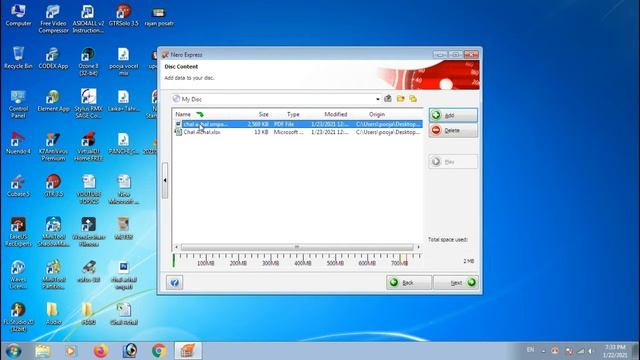Click the right arrow of horizontal scrollbar
This screenshot has width=640, height=360.
point(418,247)
